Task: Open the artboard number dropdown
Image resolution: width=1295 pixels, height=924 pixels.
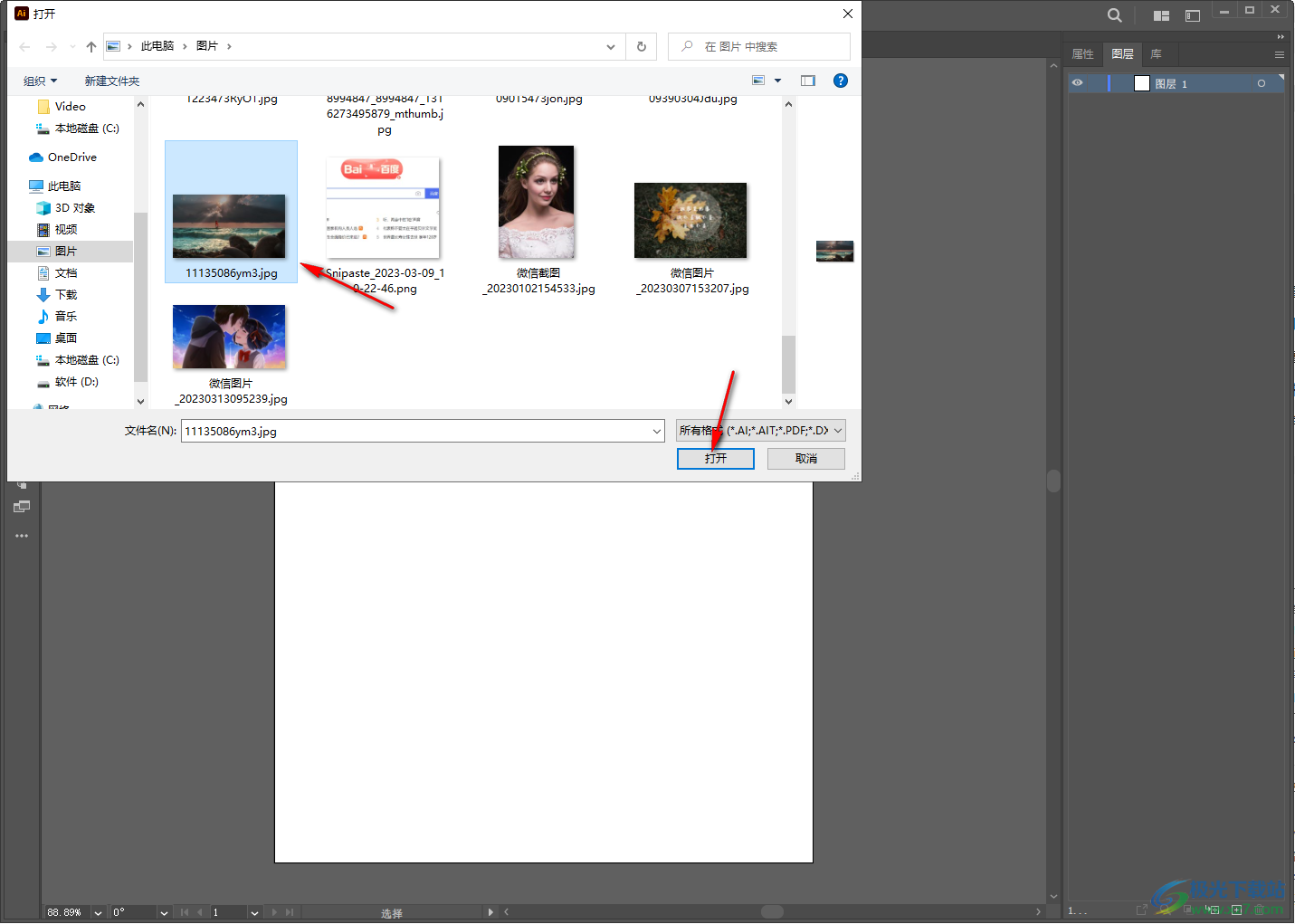Action: [x=254, y=912]
